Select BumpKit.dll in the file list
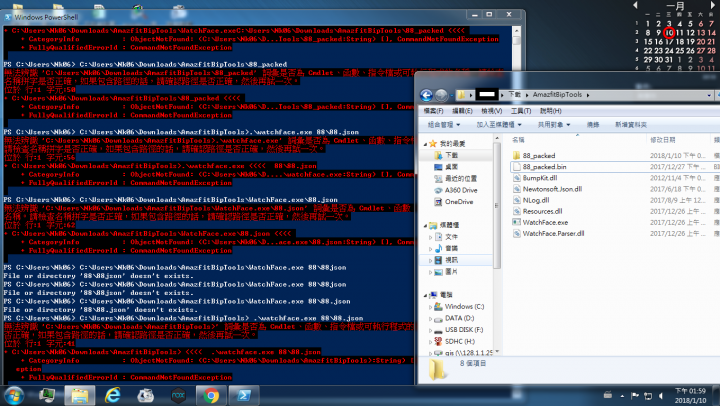Screen dimensions: 720x406 point(540,178)
